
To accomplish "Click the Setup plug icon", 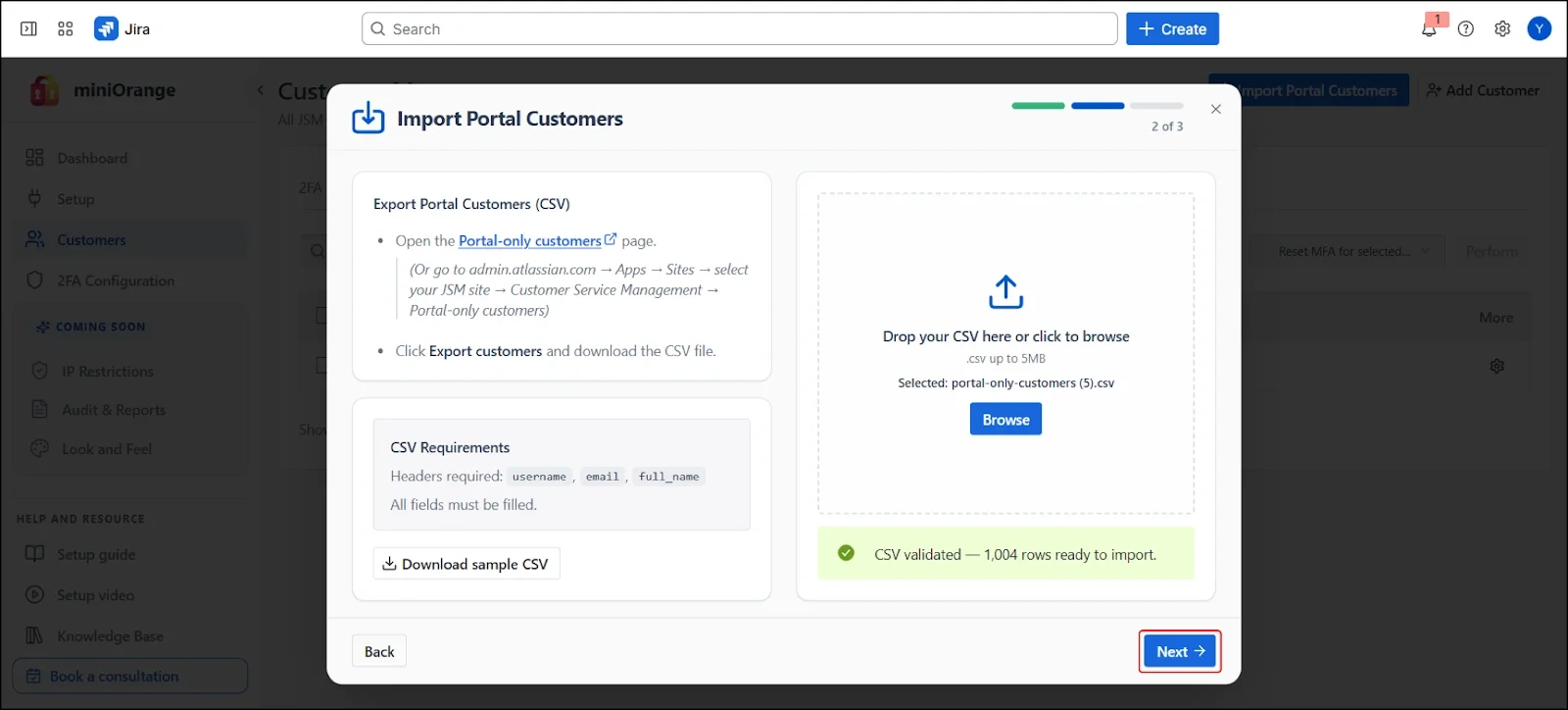I will point(35,198).
